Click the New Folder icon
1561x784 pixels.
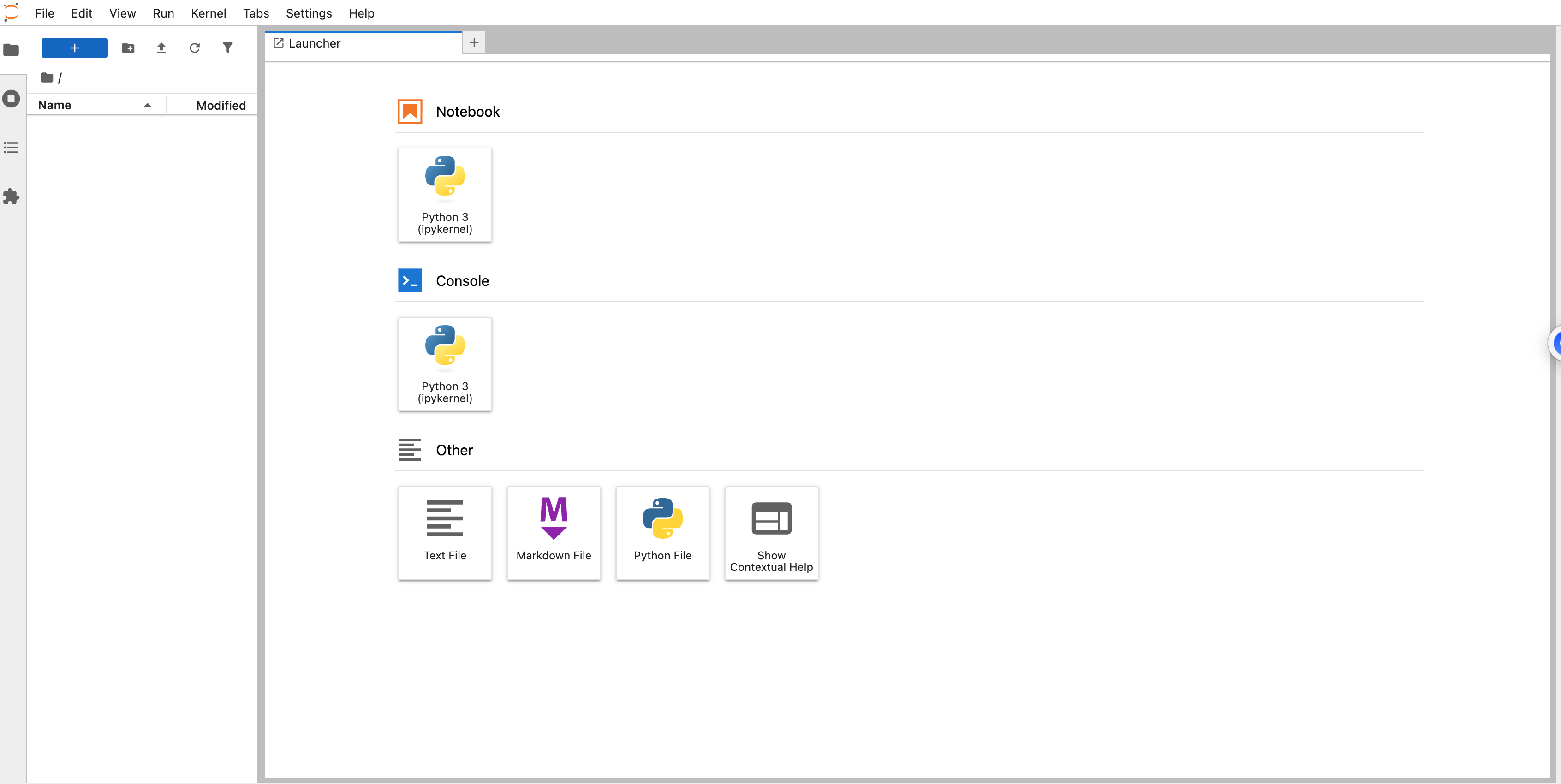pos(128,48)
